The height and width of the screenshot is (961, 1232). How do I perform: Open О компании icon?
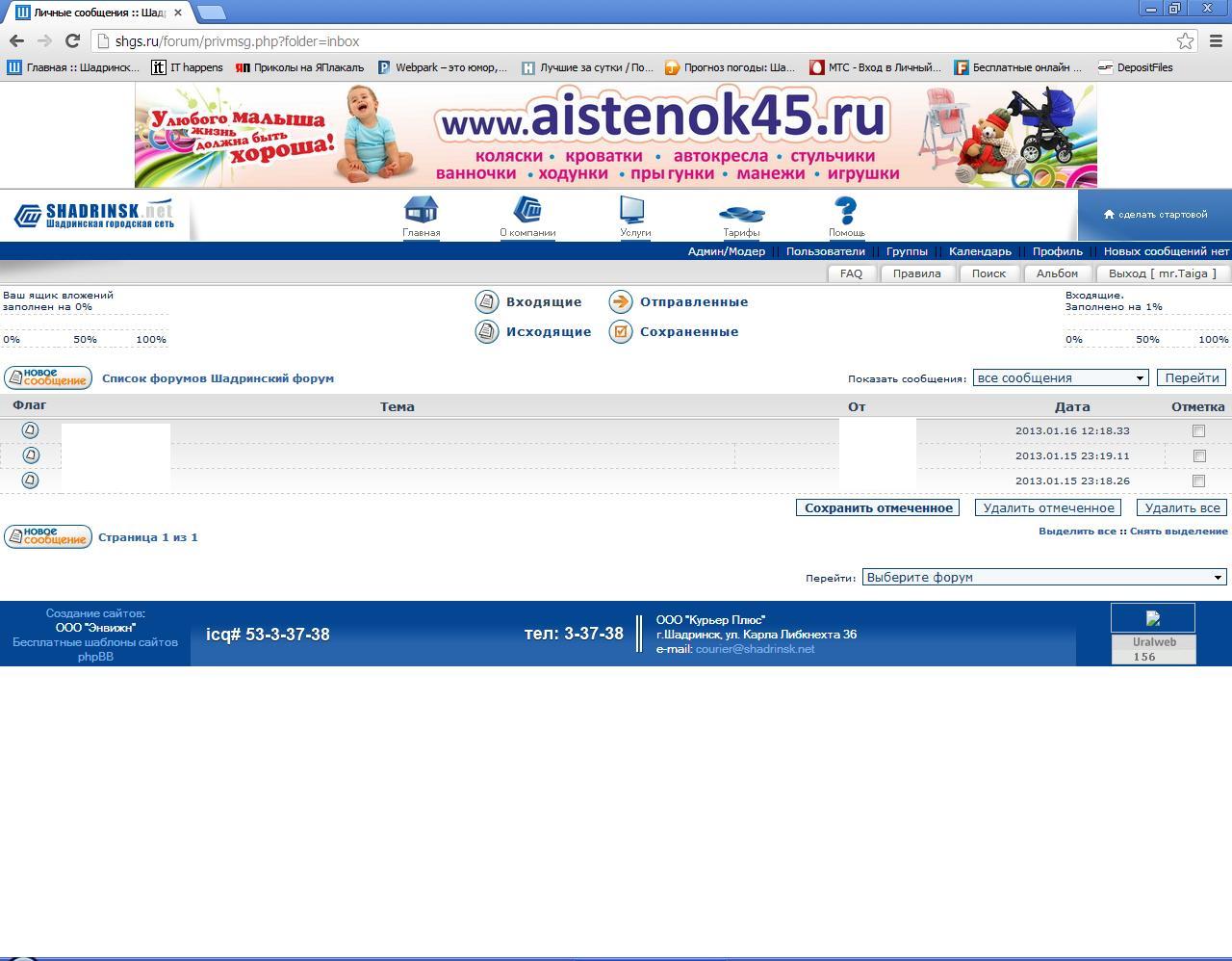527,210
